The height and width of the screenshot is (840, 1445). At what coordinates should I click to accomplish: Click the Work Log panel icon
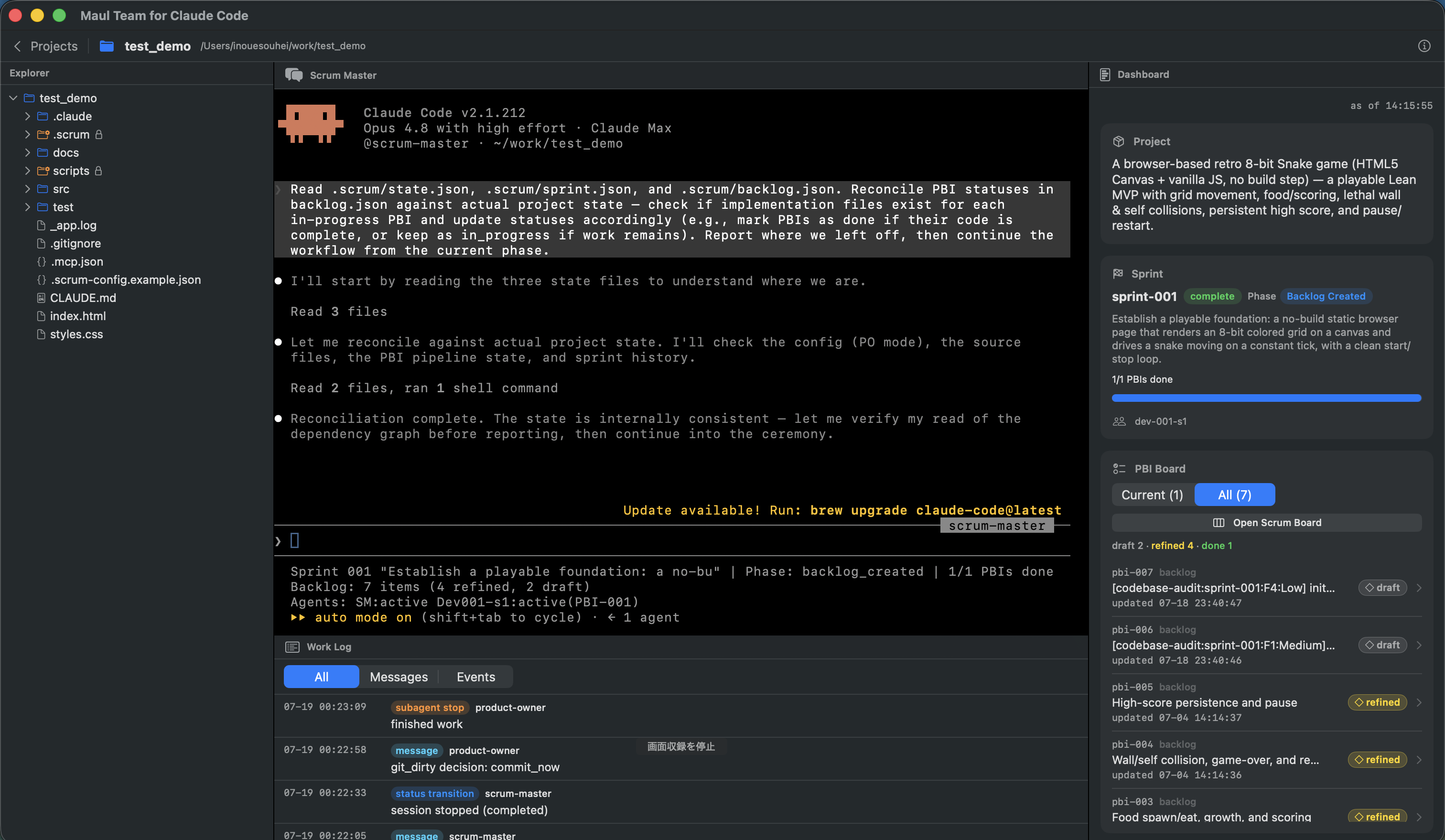point(292,647)
